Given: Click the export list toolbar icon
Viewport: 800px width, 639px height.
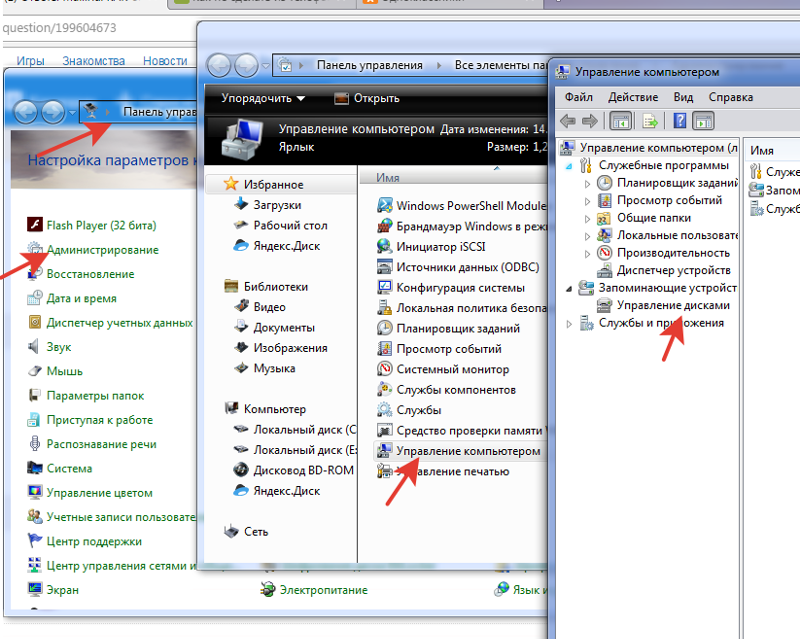Looking at the screenshot, I should point(650,121).
